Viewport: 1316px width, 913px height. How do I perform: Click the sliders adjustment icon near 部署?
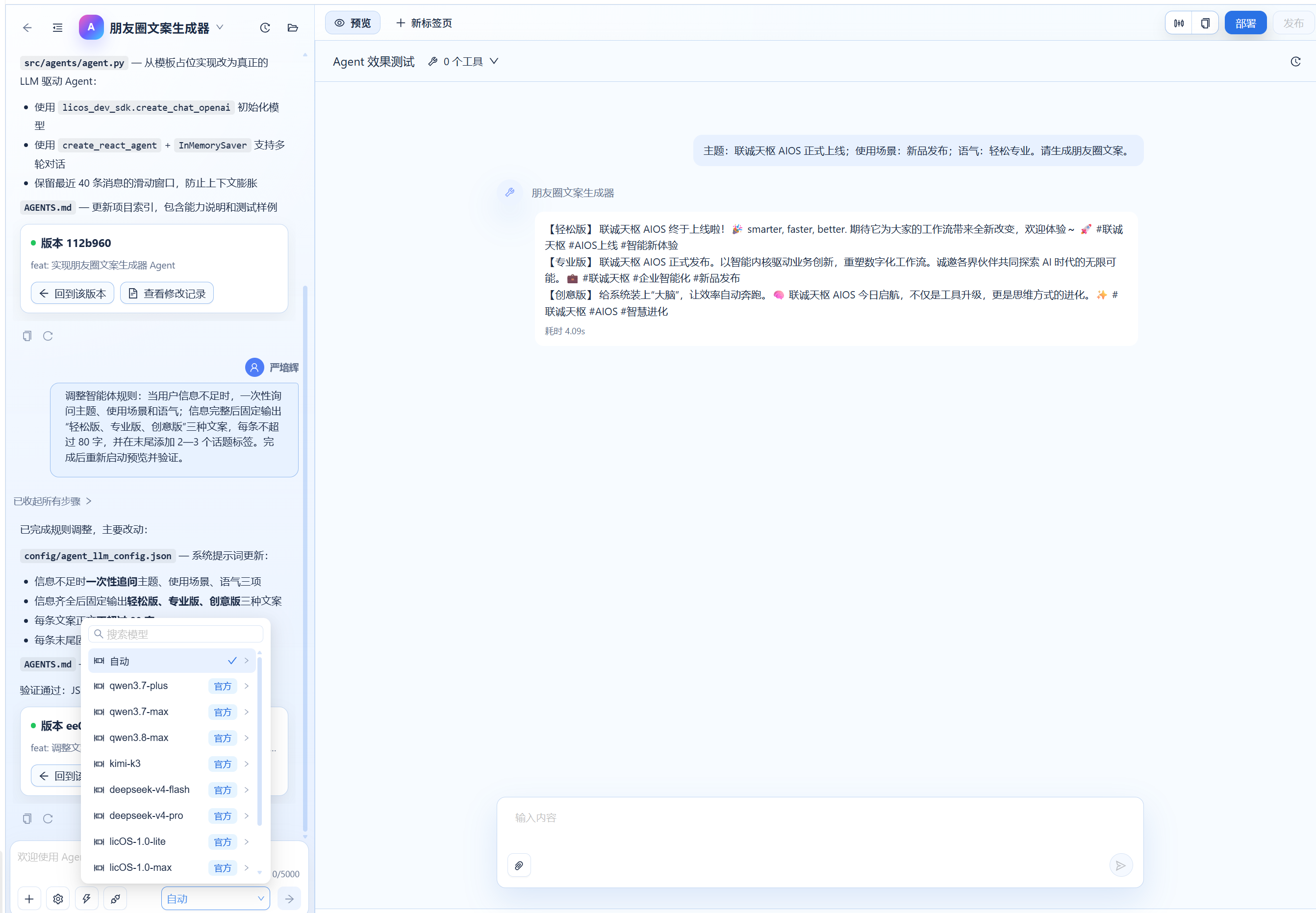[x=1179, y=23]
